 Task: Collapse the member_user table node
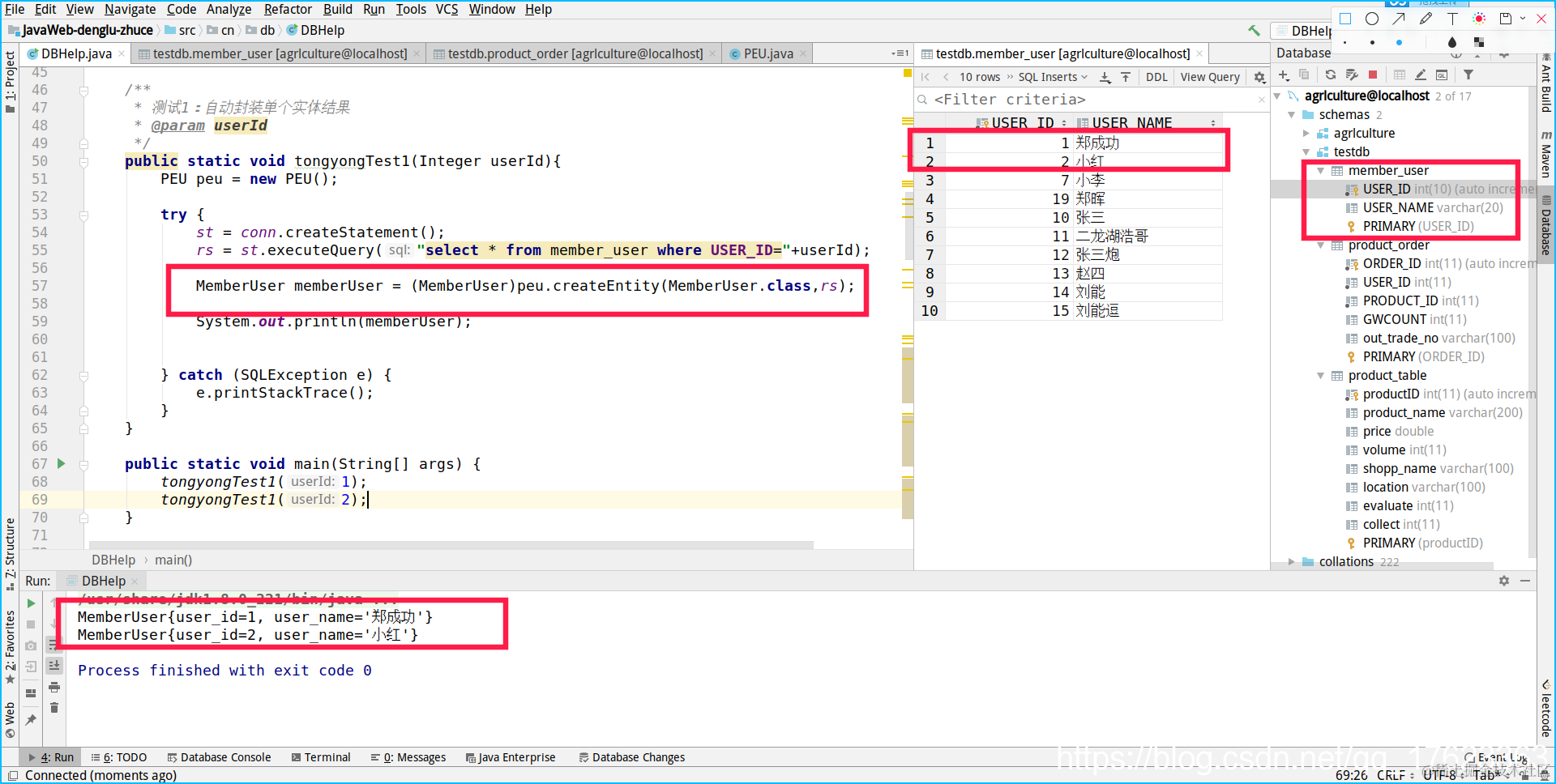pyautogui.click(x=1321, y=171)
